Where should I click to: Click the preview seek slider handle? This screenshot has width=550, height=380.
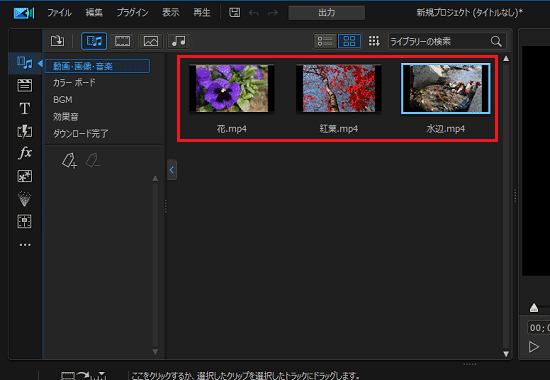[x=534, y=308]
